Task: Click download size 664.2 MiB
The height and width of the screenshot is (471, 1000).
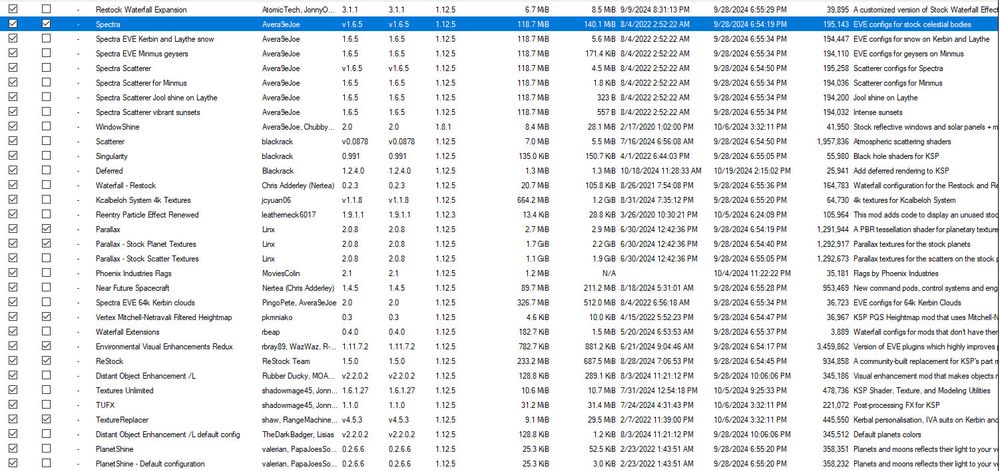Action: 534,200
